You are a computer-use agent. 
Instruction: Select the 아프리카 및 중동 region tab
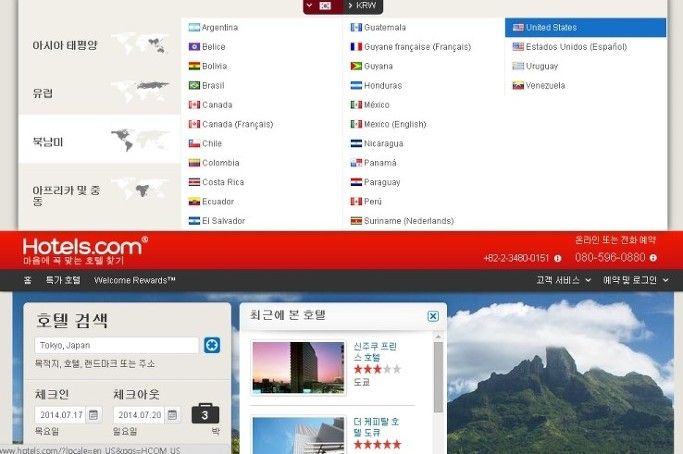pos(99,195)
